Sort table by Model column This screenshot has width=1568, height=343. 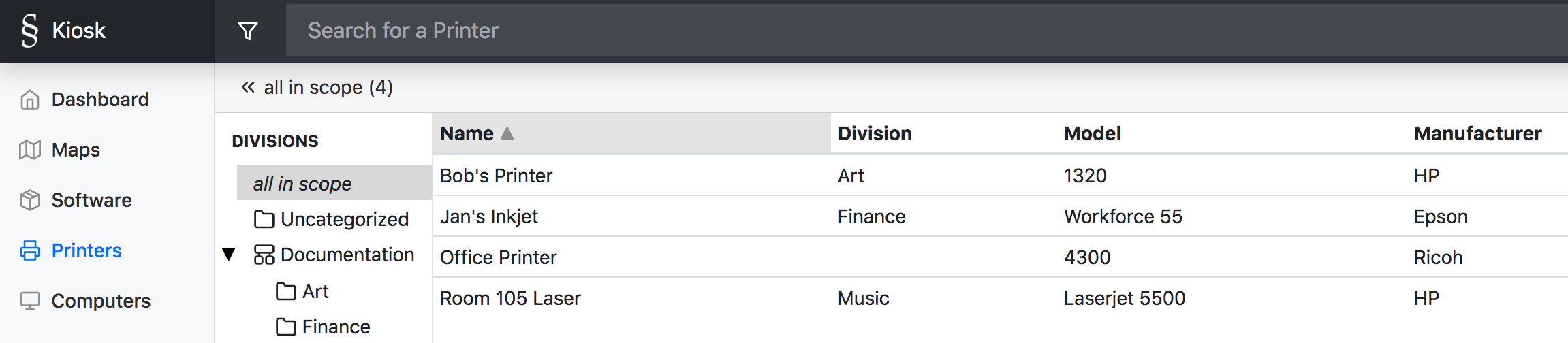(x=1093, y=133)
